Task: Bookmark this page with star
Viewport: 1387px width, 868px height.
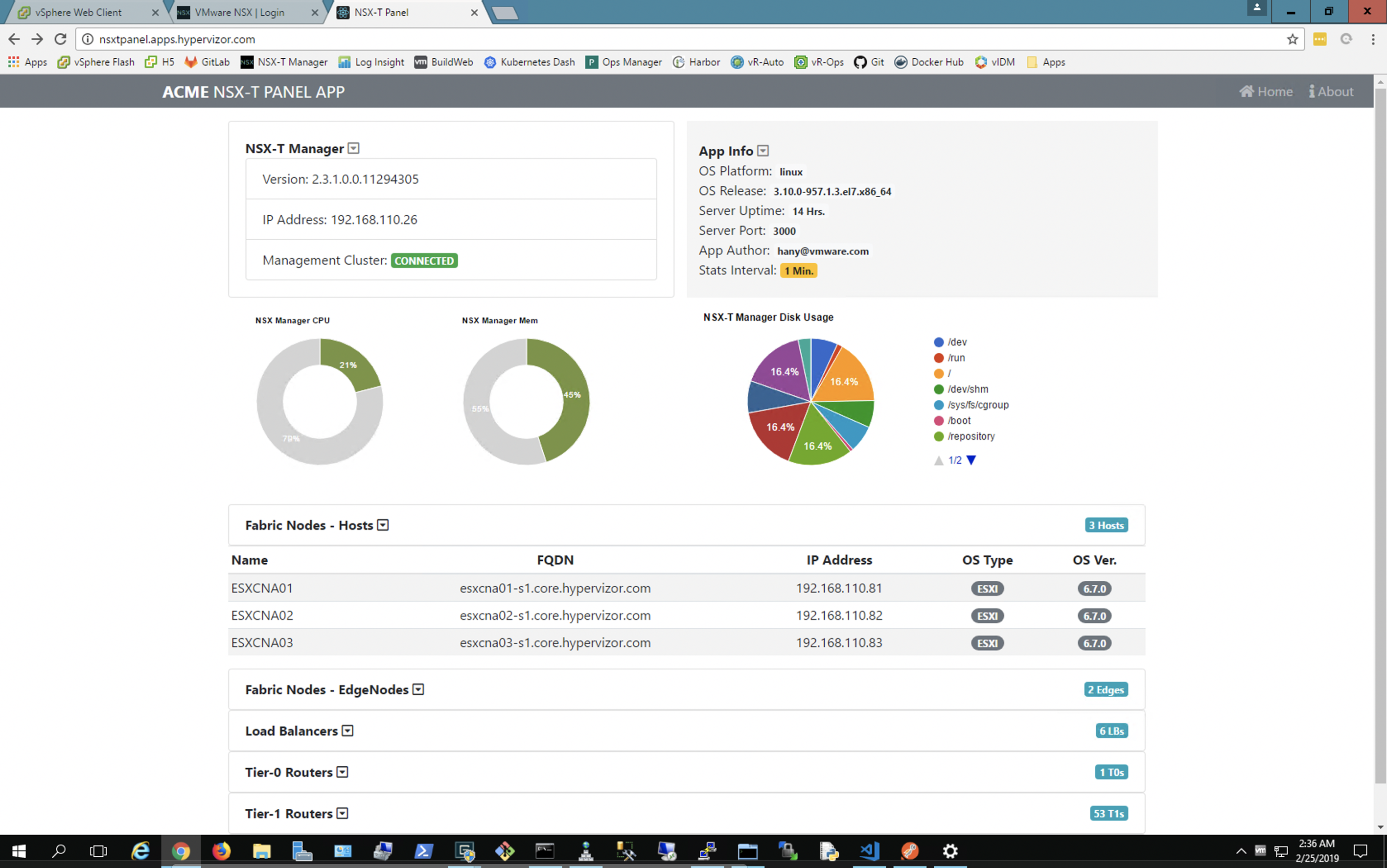Action: [x=1292, y=39]
